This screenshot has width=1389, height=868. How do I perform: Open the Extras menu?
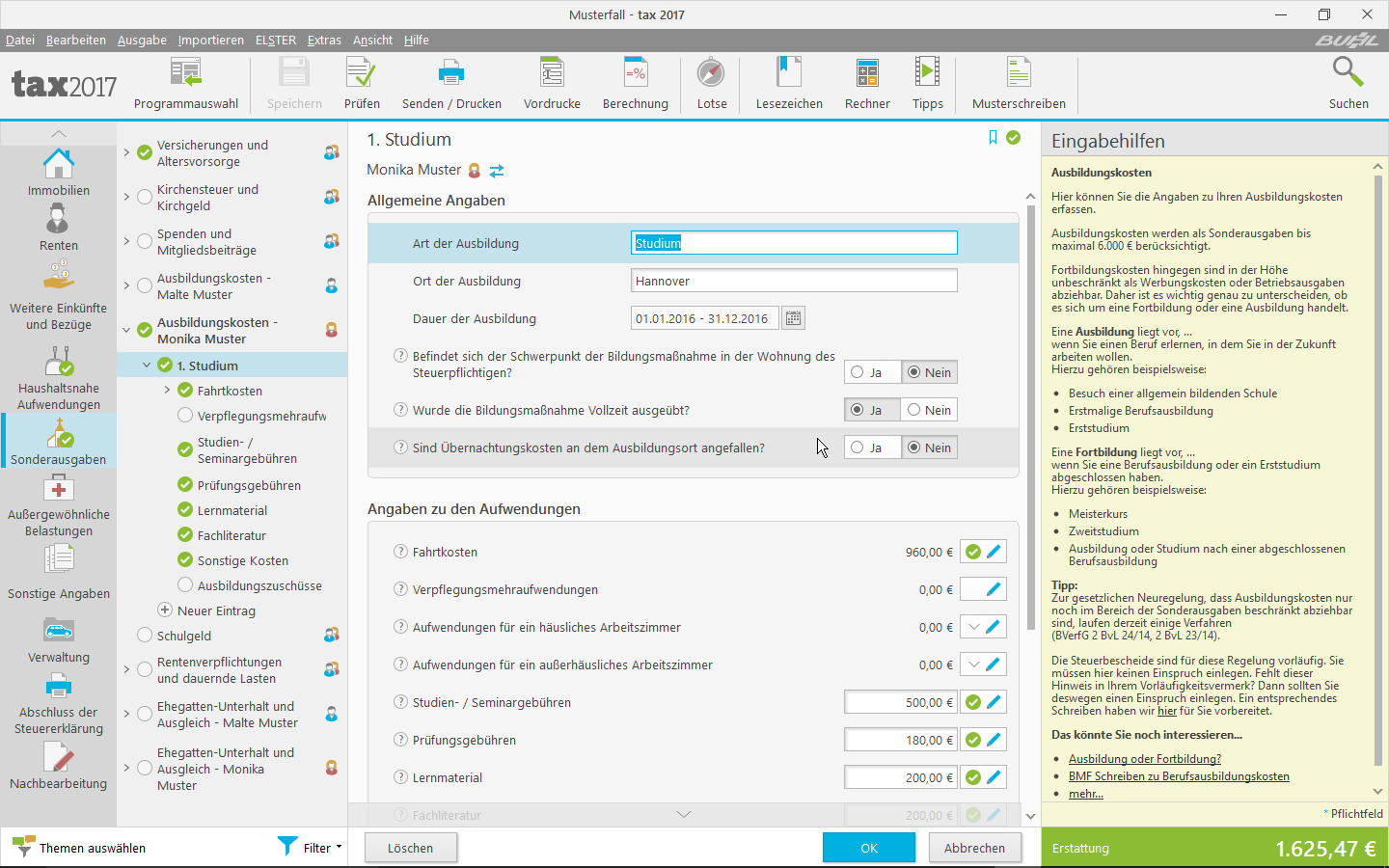click(x=324, y=40)
